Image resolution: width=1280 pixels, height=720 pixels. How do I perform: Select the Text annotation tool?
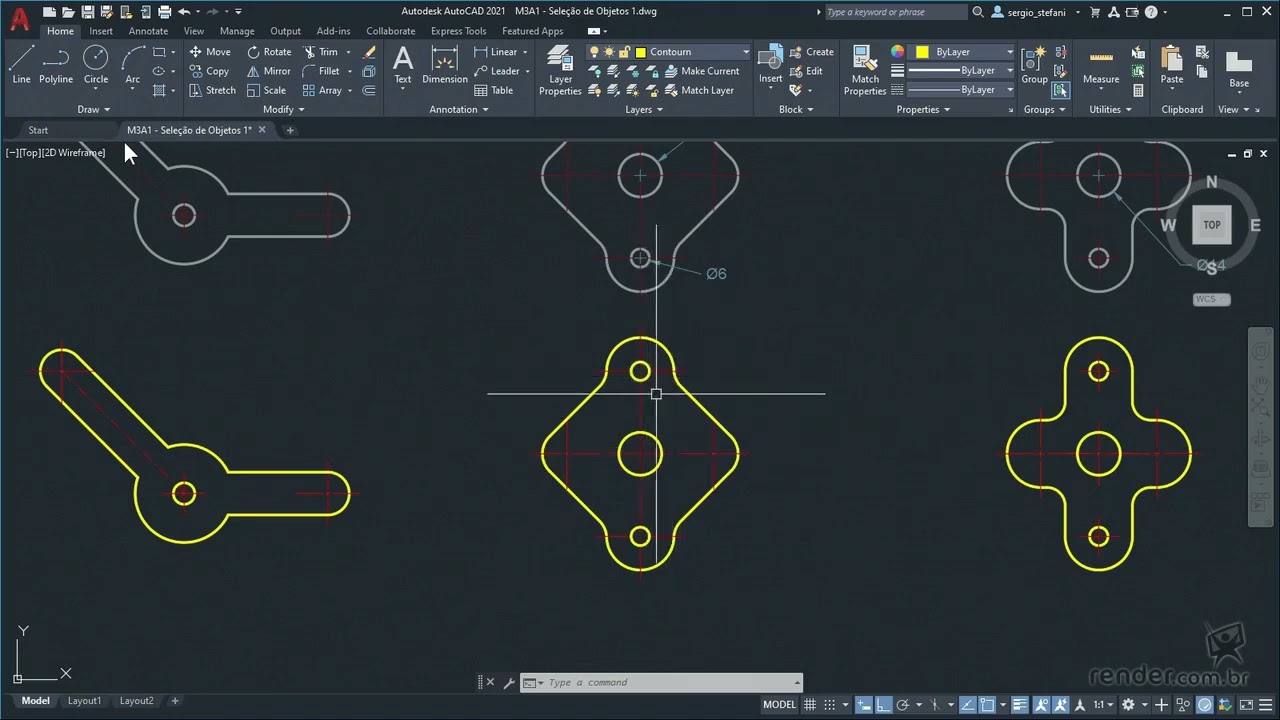[403, 65]
